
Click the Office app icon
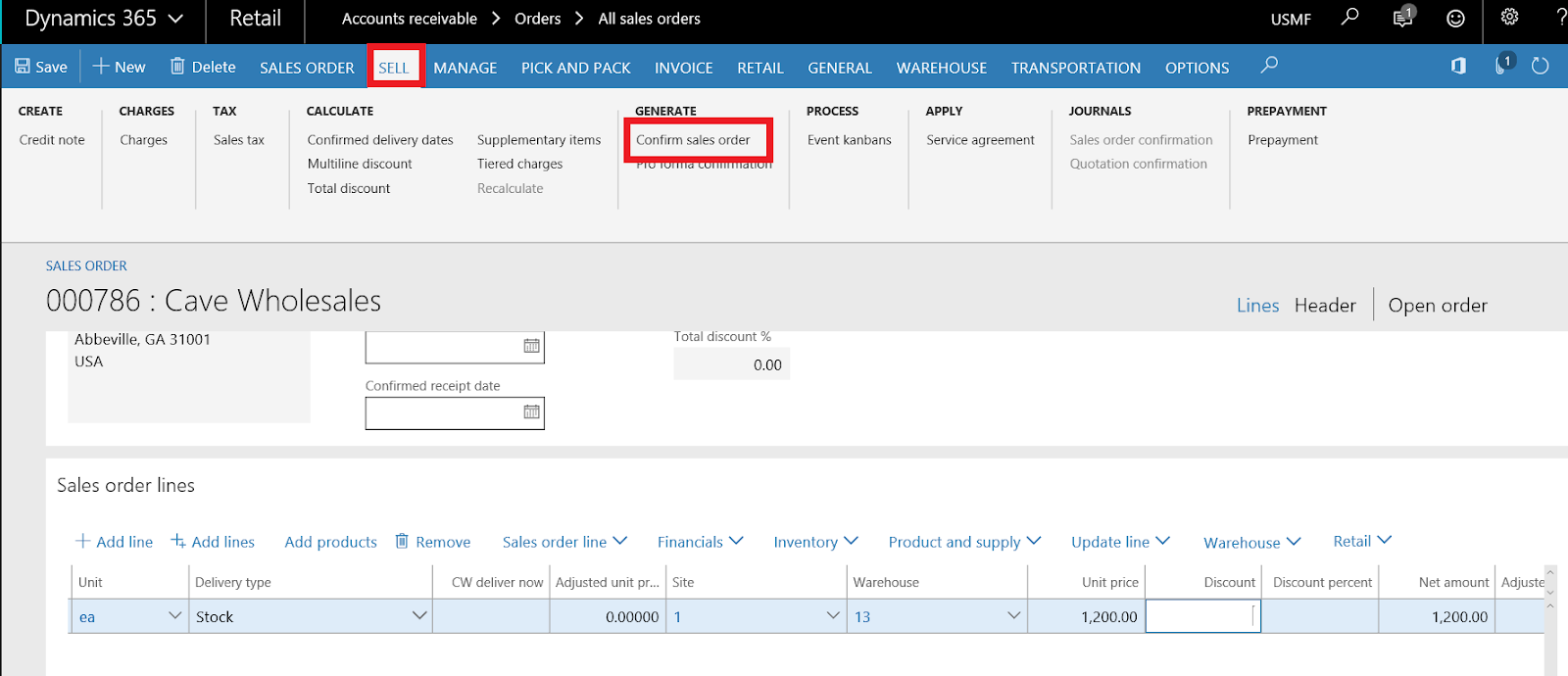pyautogui.click(x=1458, y=66)
